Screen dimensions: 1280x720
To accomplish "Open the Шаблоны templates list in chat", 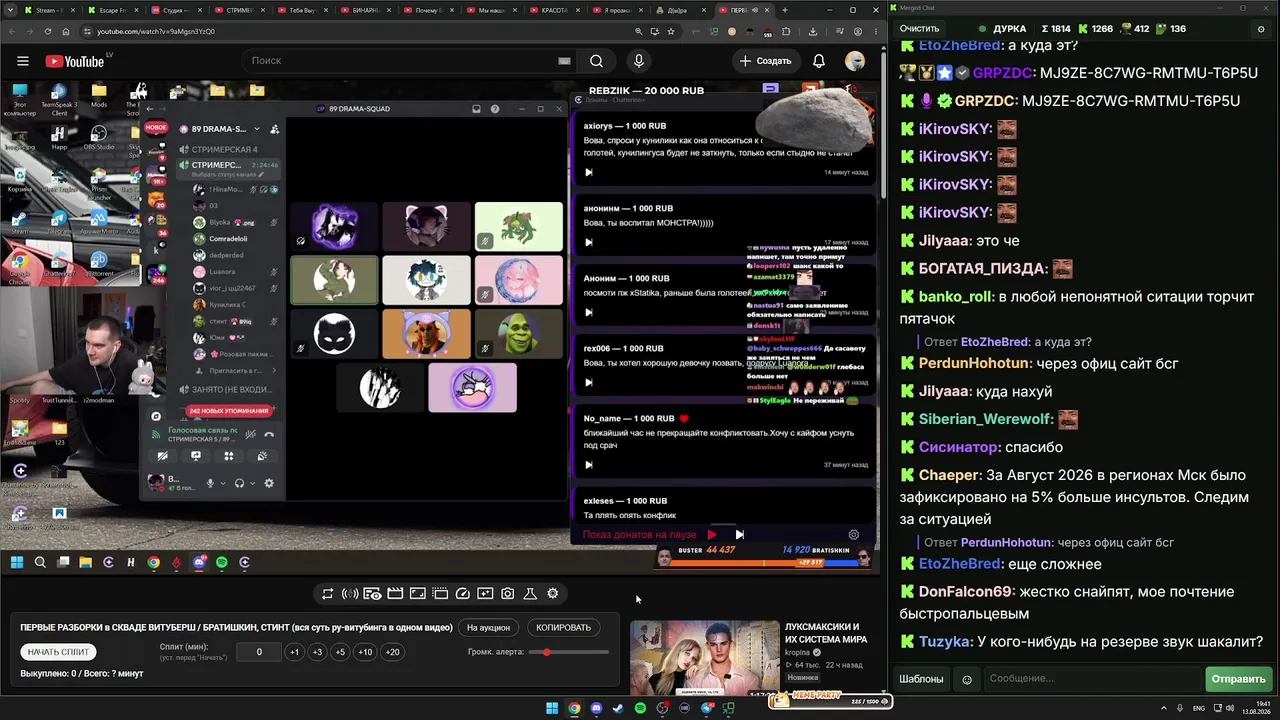I will (x=921, y=679).
